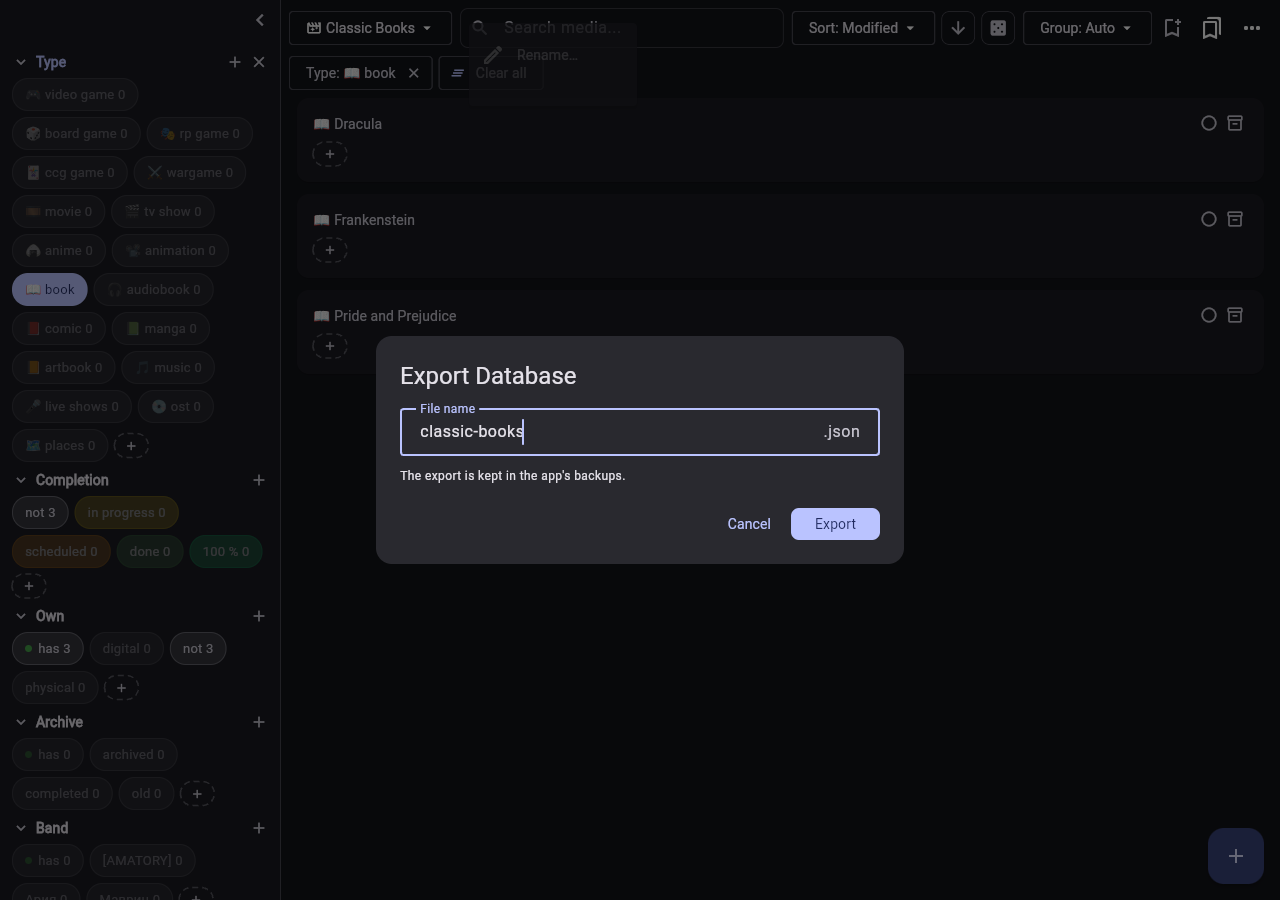
Task: Archive the Pride and Prejudice entry
Action: pyautogui.click(x=1235, y=315)
